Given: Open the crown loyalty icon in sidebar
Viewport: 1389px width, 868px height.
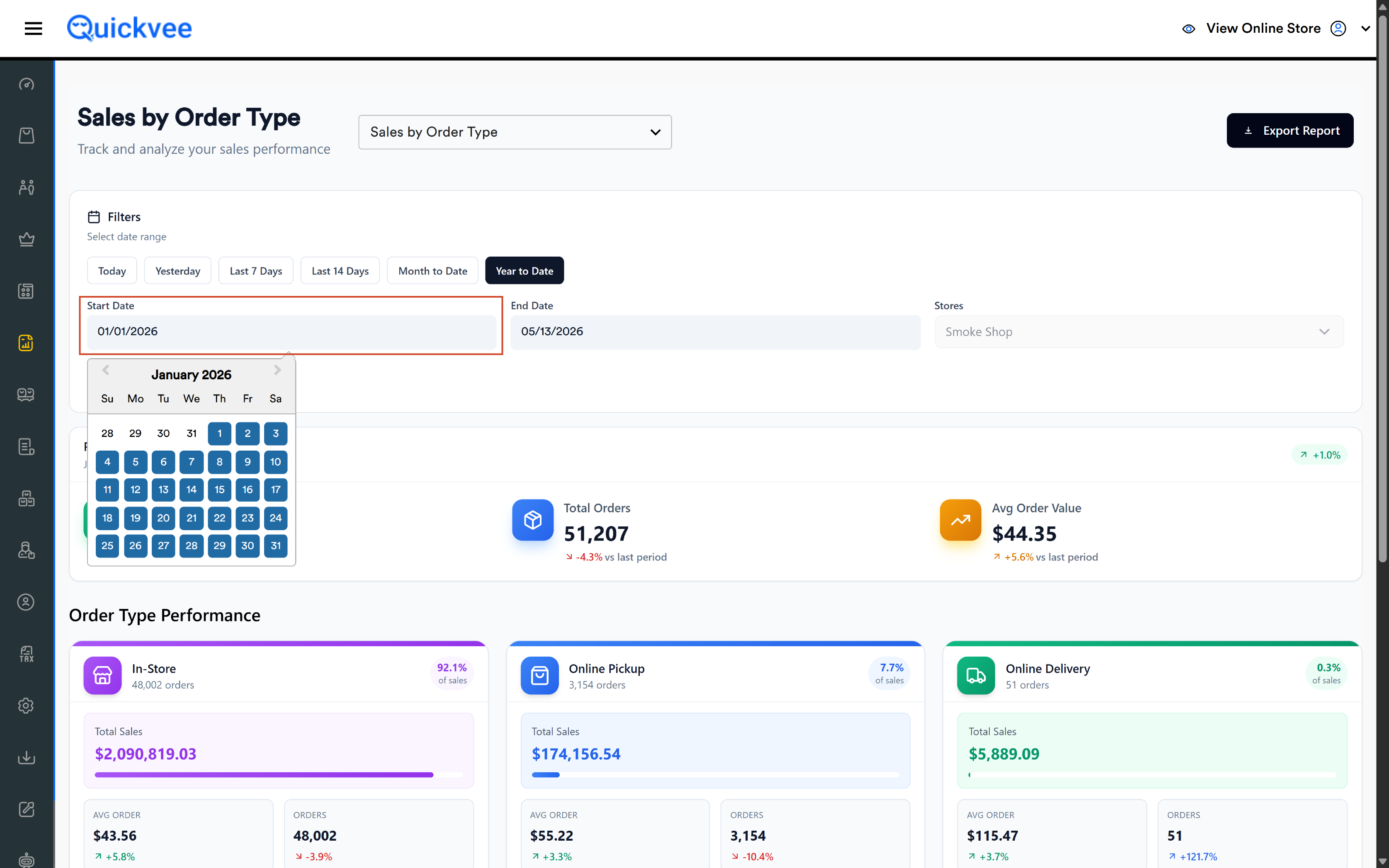Looking at the screenshot, I should tap(27, 239).
